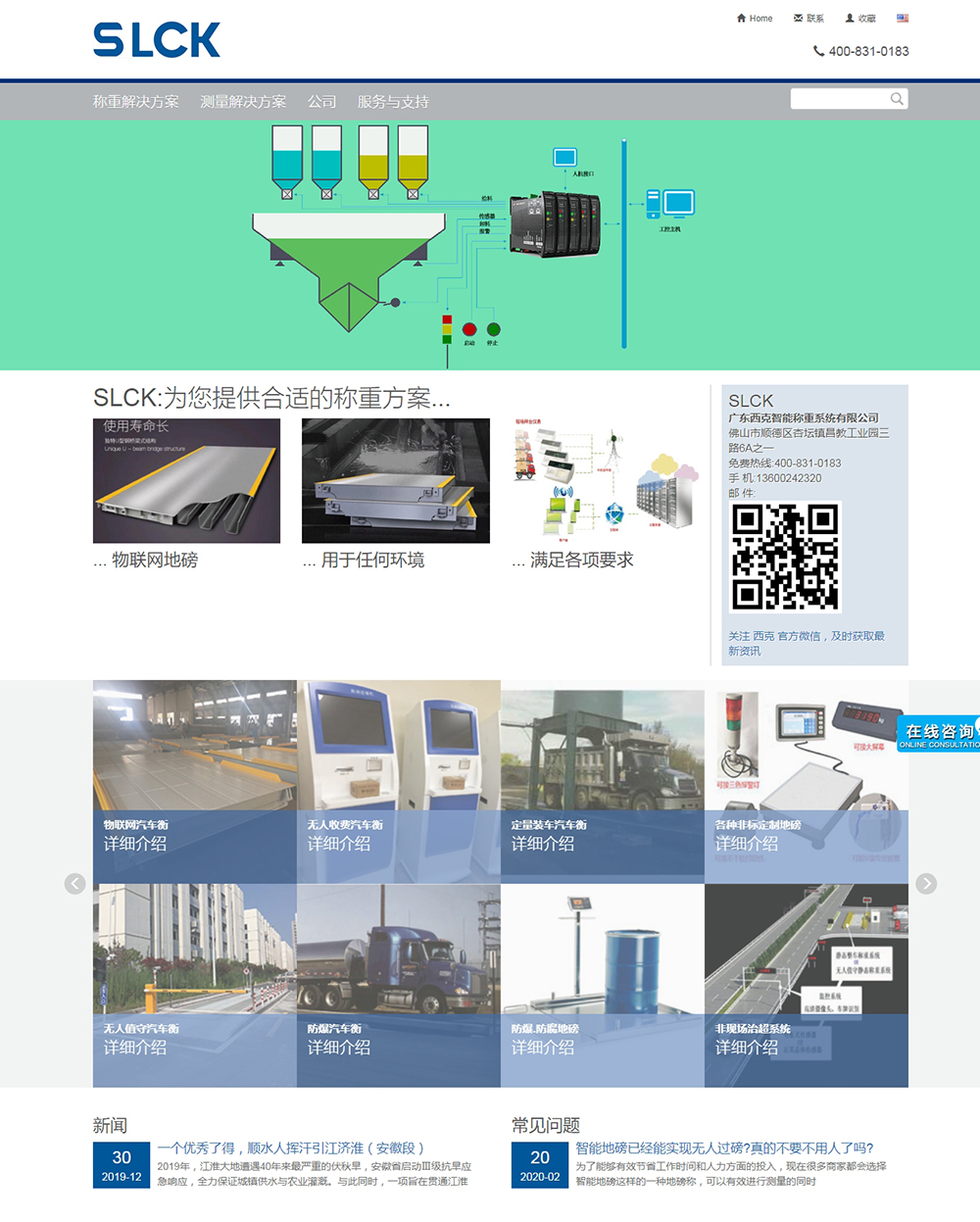Screen dimensions: 980x1222
Task: Open 无人值守汽车衡 详细介绍 tile
Action: coord(195,986)
